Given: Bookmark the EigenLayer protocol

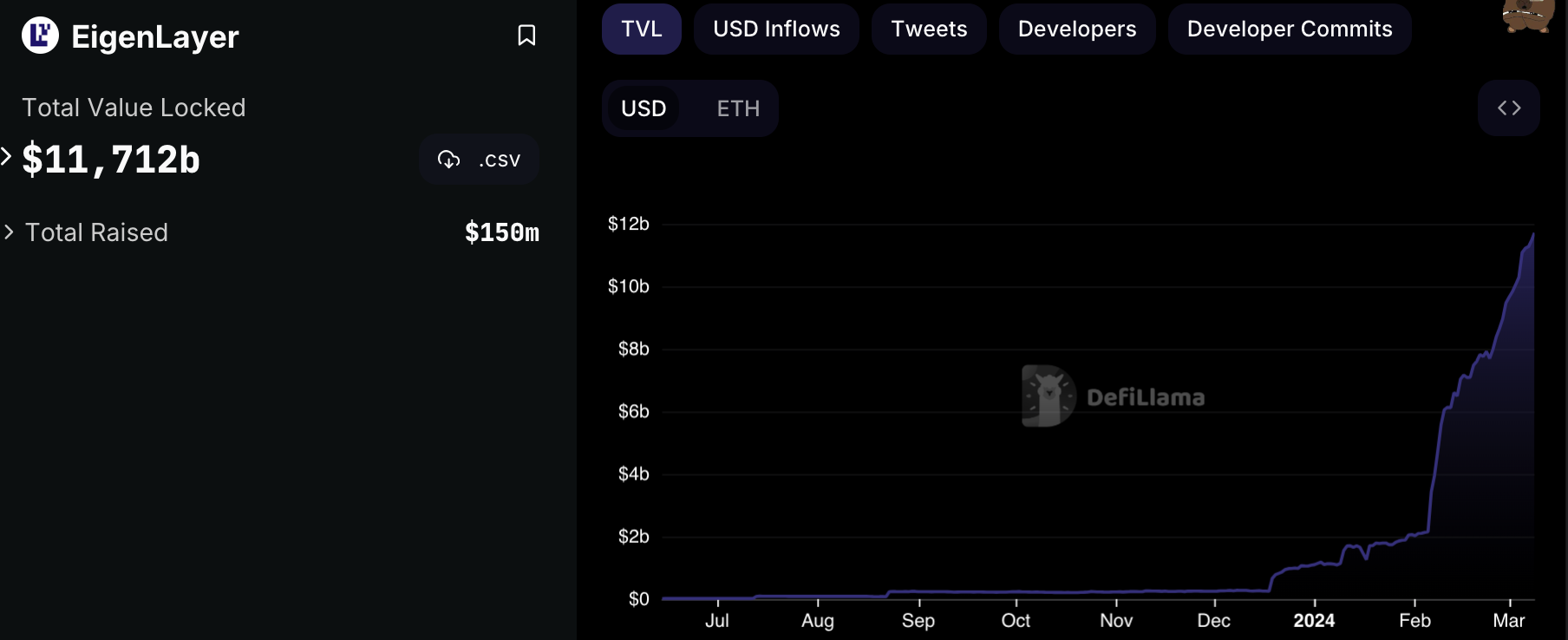Looking at the screenshot, I should (x=526, y=36).
